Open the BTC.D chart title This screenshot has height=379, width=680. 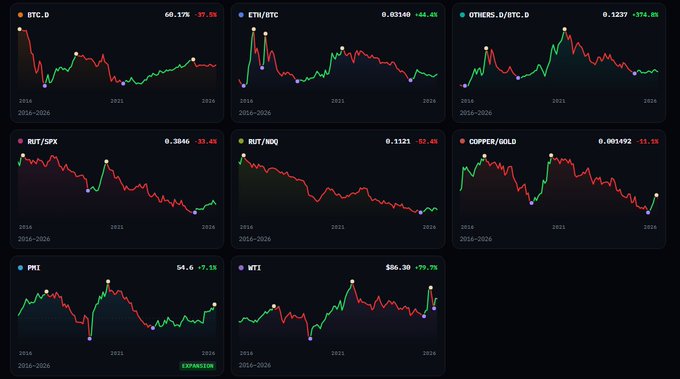38,15
